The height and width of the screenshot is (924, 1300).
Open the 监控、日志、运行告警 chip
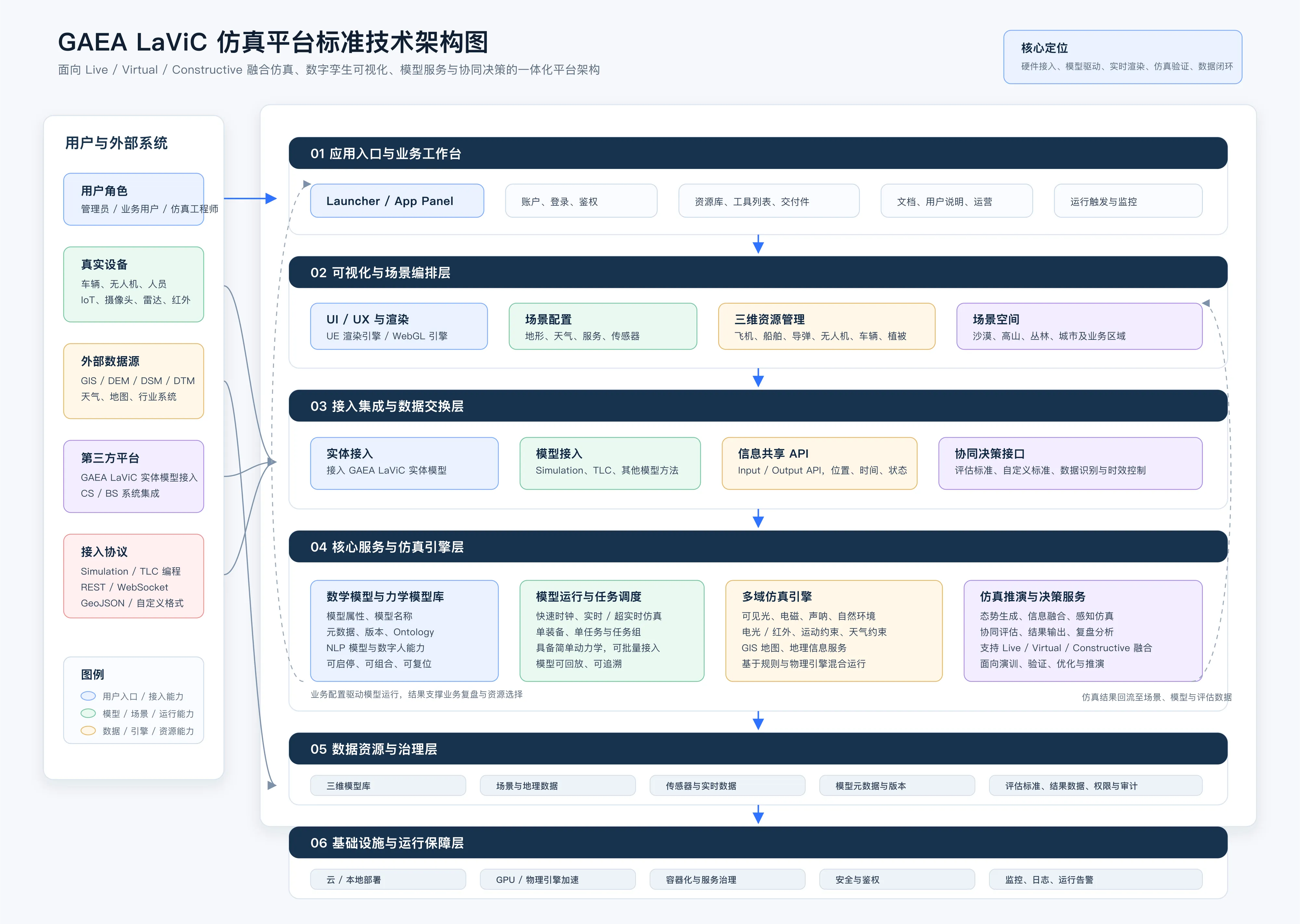(1096, 879)
